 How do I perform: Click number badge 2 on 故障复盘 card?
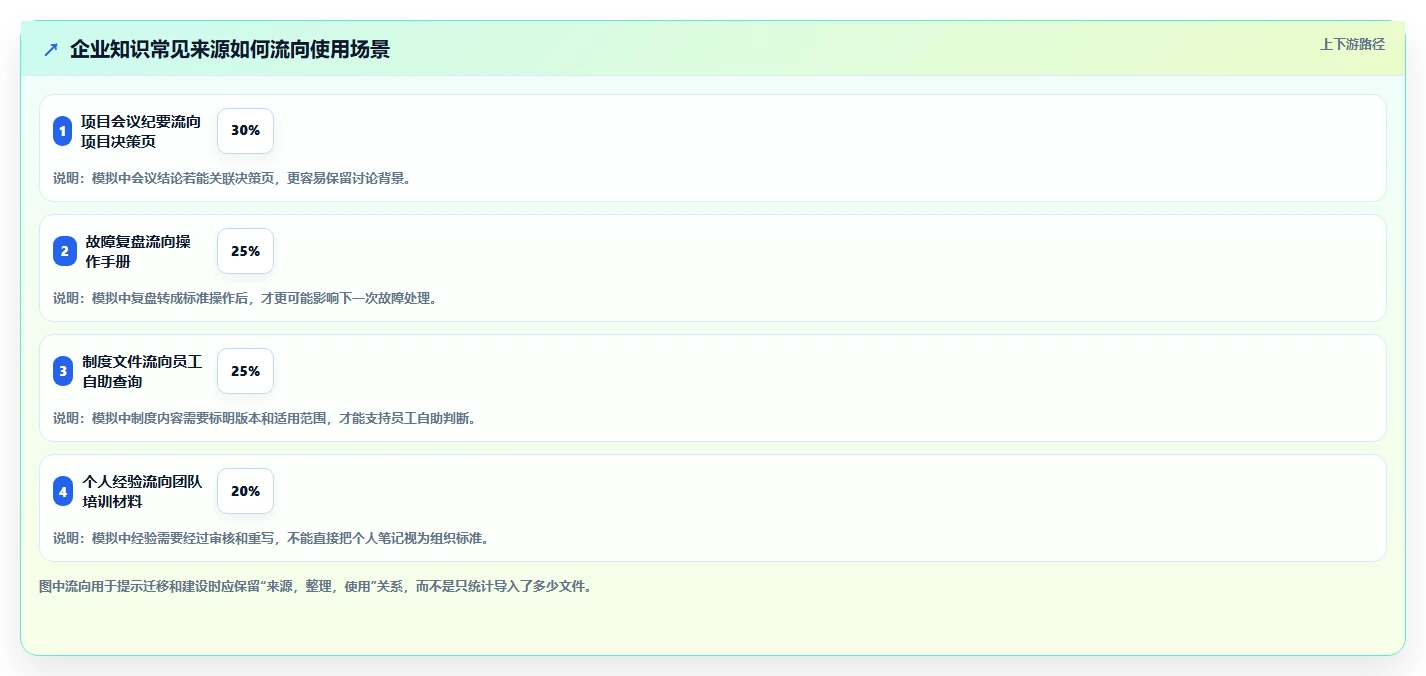pyautogui.click(x=64, y=251)
